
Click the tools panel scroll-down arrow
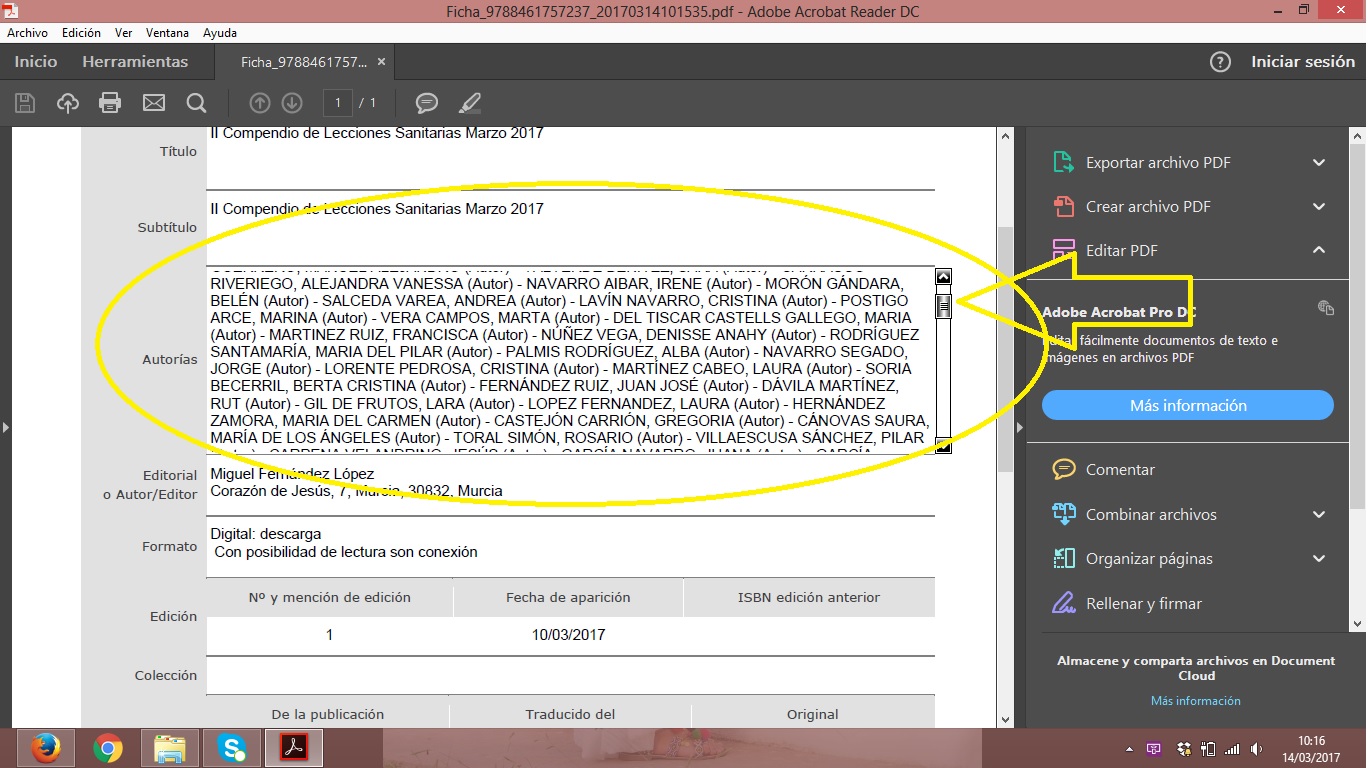[x=1357, y=623]
